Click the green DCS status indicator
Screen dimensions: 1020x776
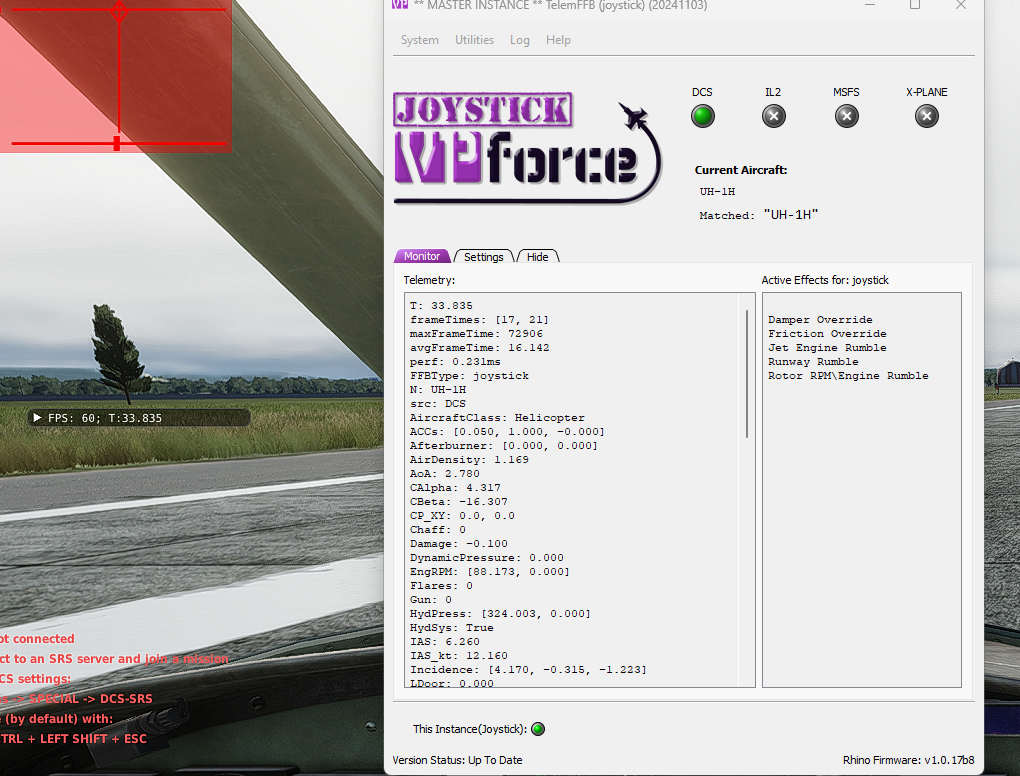[x=703, y=116]
